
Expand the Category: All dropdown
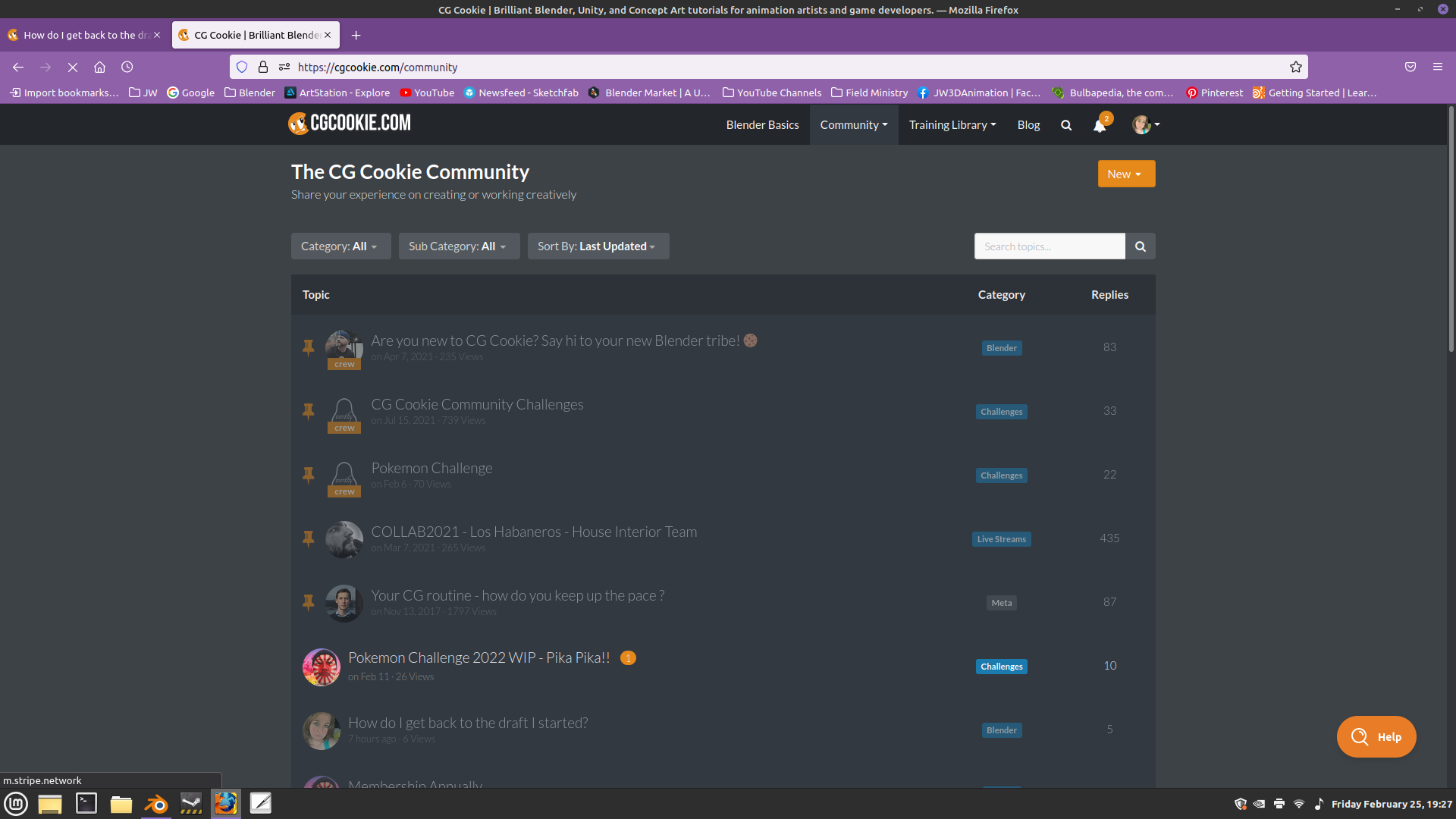(340, 246)
